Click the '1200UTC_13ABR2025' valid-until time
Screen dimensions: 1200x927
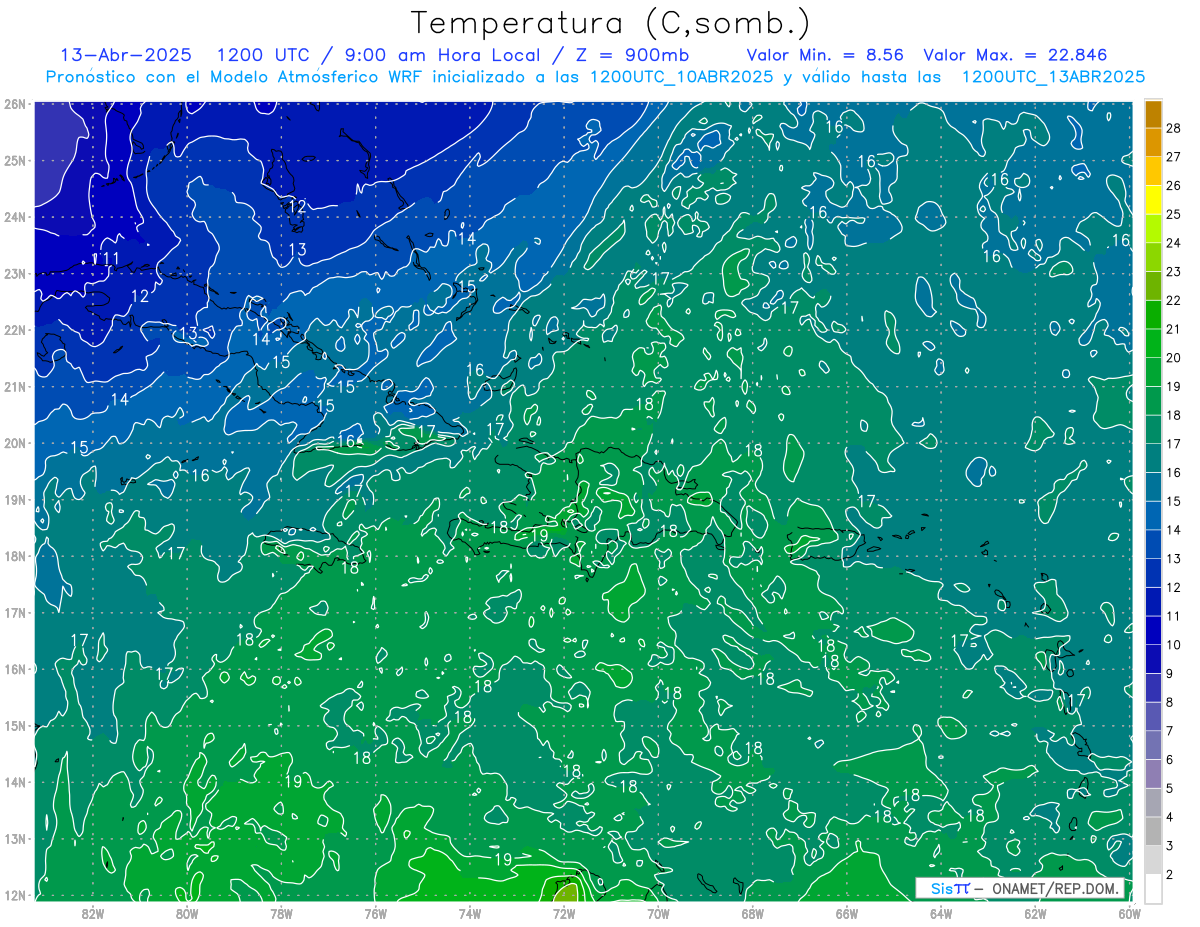click(x=1053, y=77)
